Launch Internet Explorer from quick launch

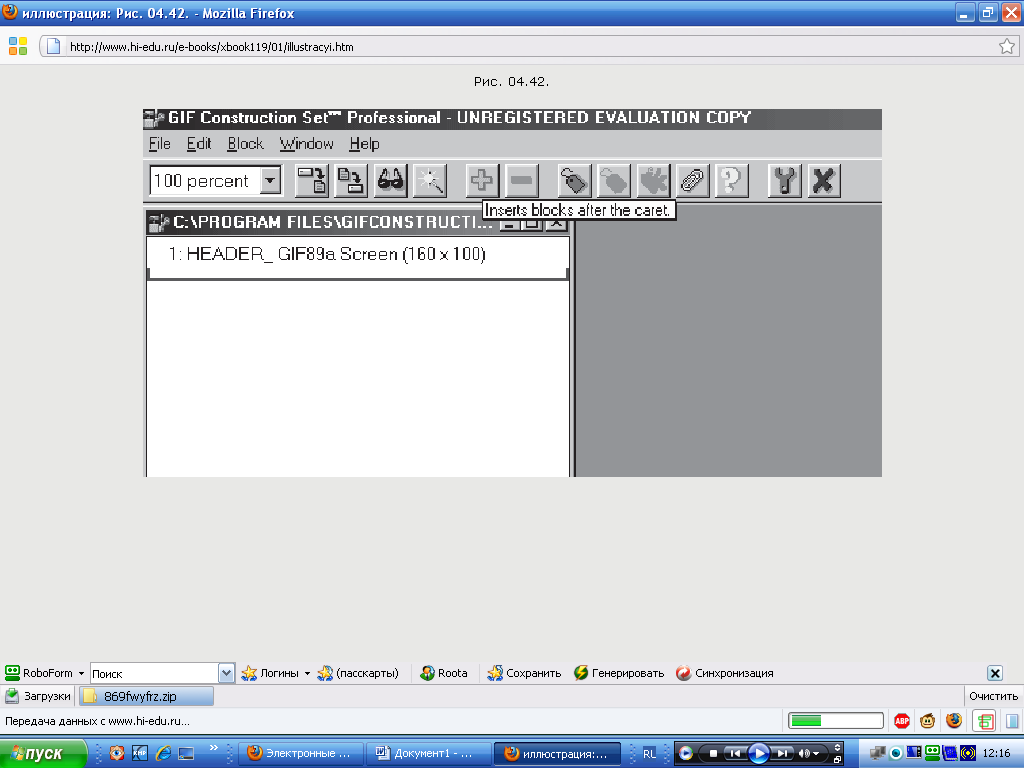coord(163,753)
